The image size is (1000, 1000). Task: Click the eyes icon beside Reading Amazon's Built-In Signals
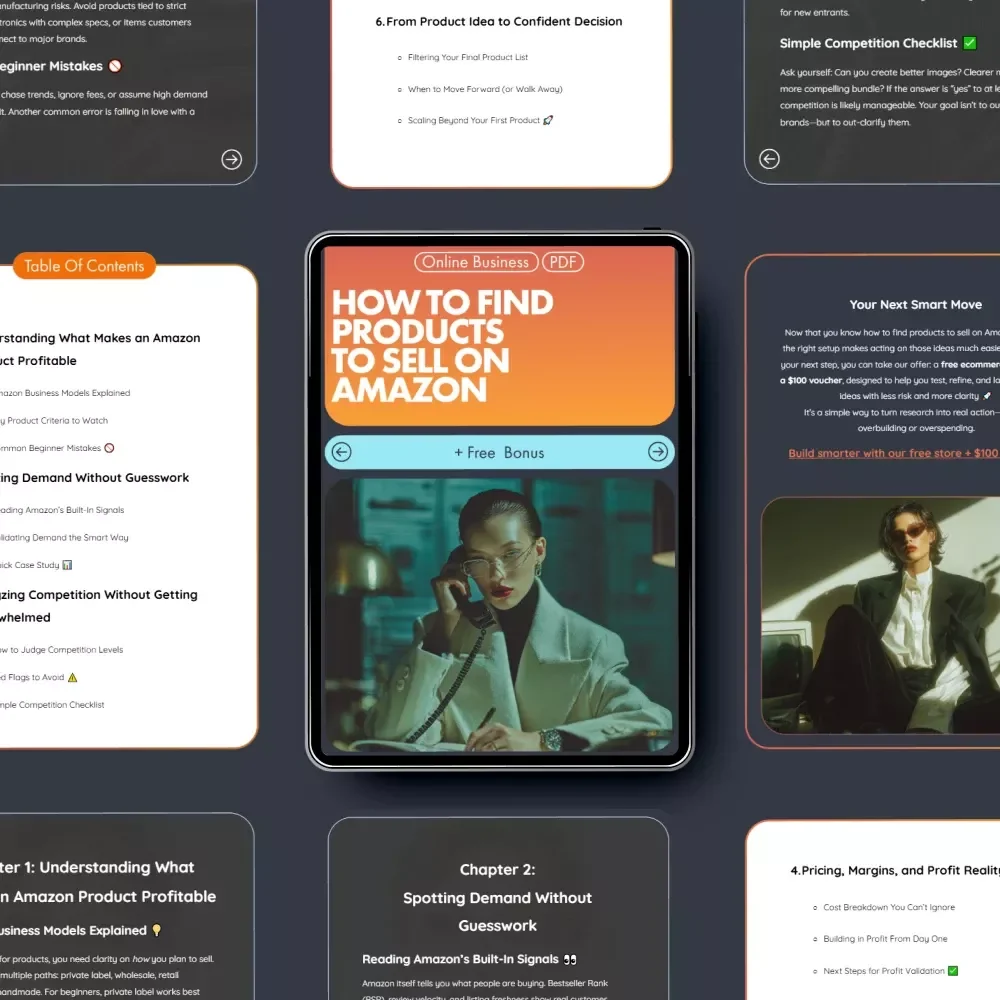coord(570,959)
